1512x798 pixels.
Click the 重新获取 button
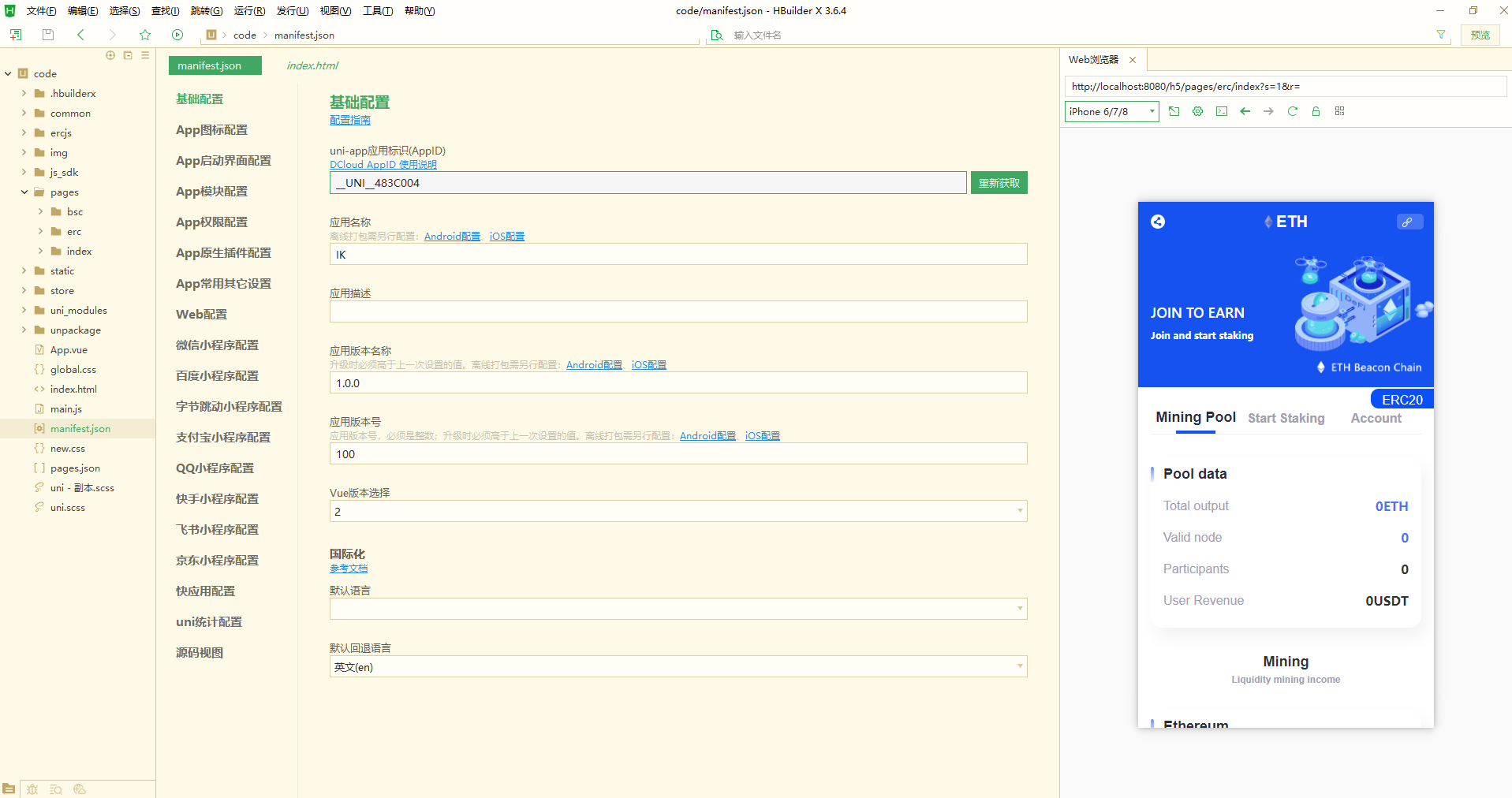pyautogui.click(x=999, y=183)
